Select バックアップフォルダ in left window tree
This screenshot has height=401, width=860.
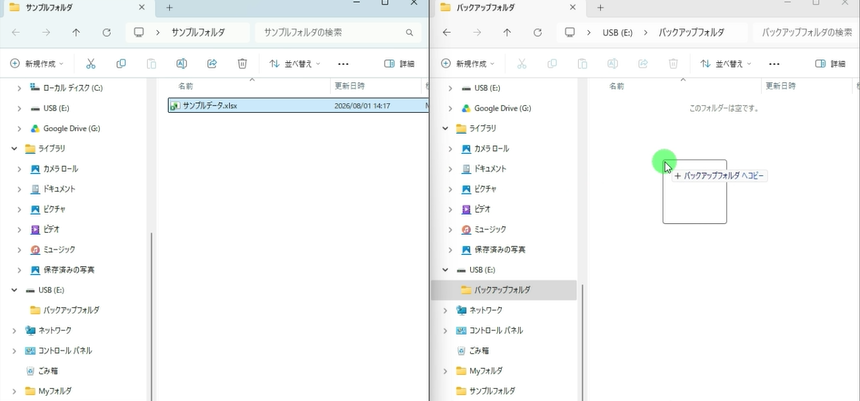point(71,310)
